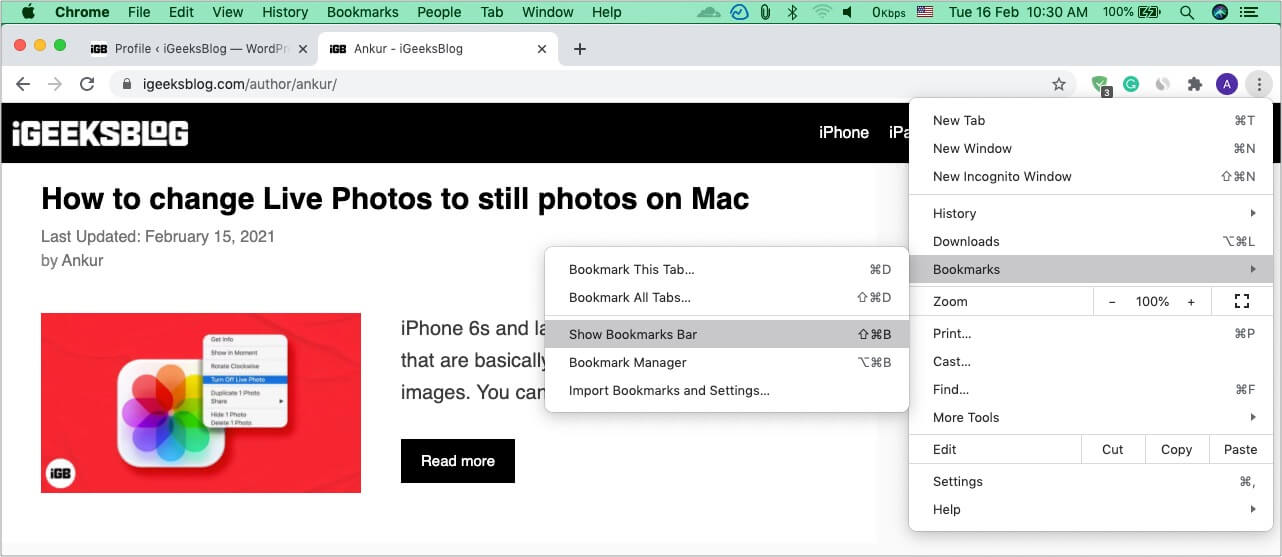This screenshot has height=557, width=1282.
Task: Click Chrome's three-dot menu button
Action: (1259, 85)
